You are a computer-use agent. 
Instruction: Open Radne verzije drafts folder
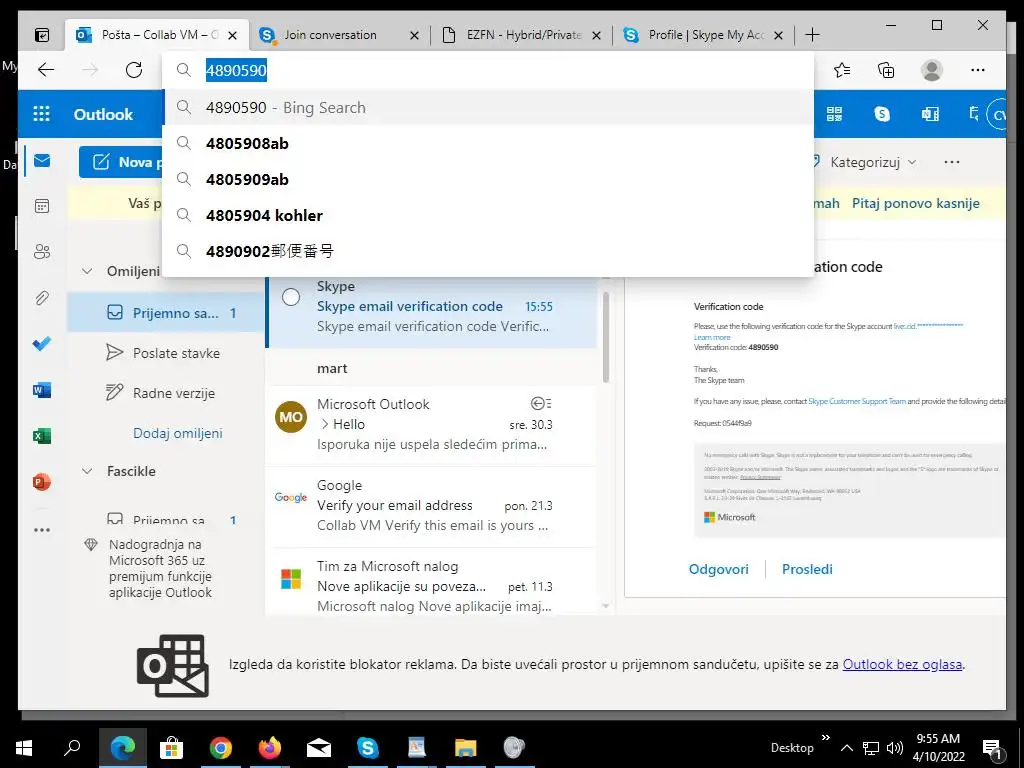point(166,393)
